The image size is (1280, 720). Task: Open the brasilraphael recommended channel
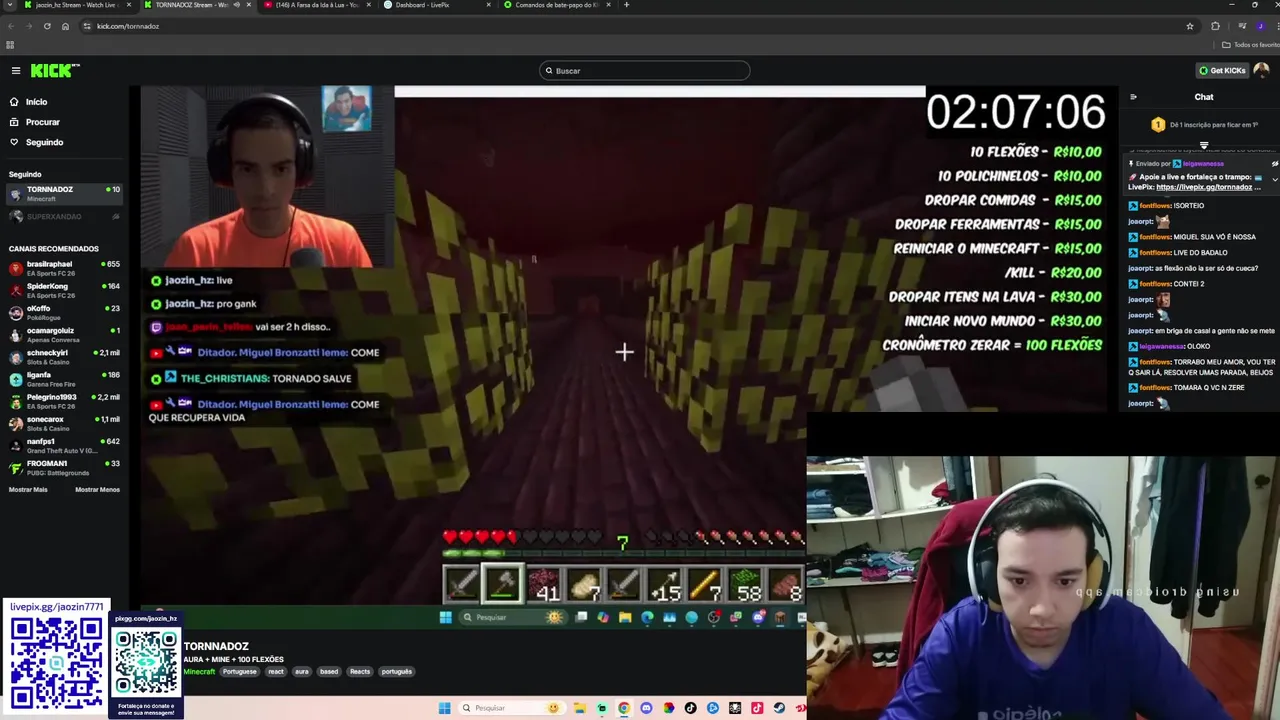pos(64,268)
